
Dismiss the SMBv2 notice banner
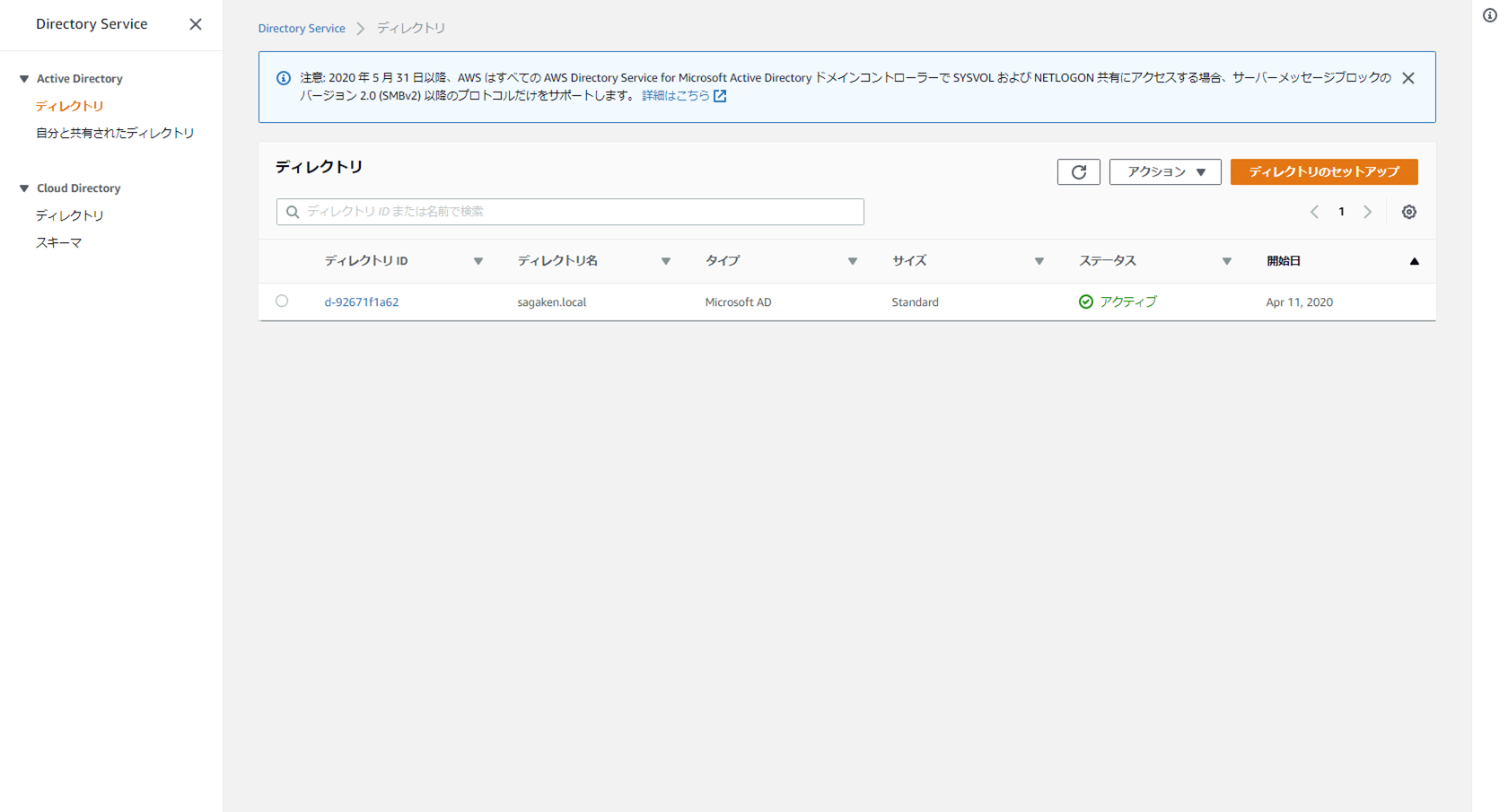(1408, 78)
